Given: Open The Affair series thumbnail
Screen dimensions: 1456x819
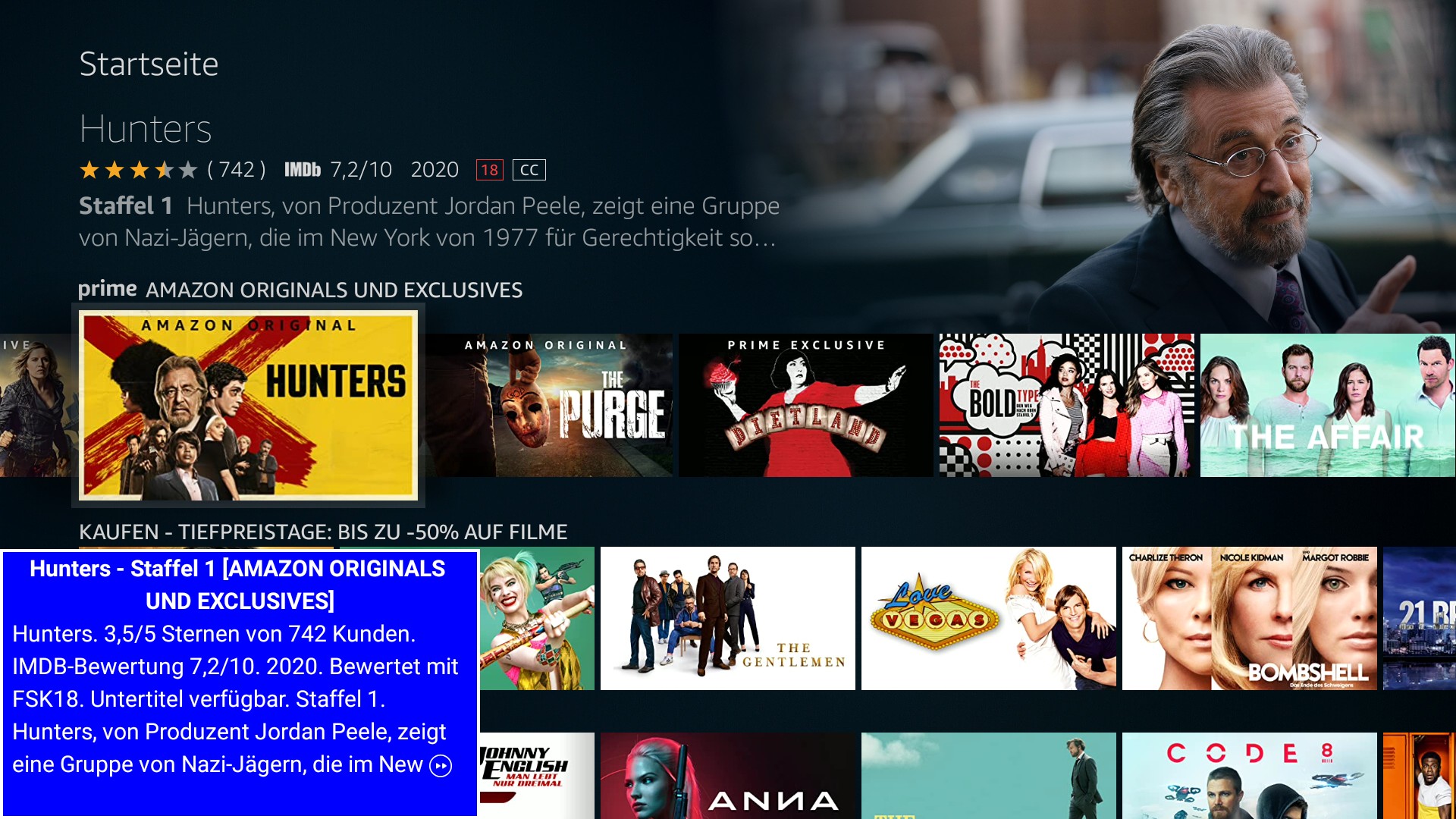Looking at the screenshot, I should (1327, 405).
